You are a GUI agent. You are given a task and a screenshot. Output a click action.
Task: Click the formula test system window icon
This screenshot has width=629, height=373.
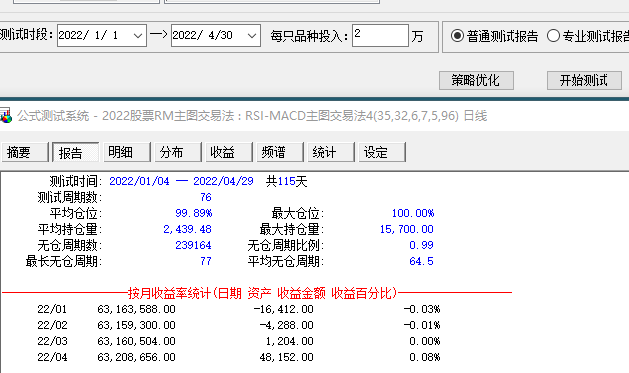tap(5, 116)
